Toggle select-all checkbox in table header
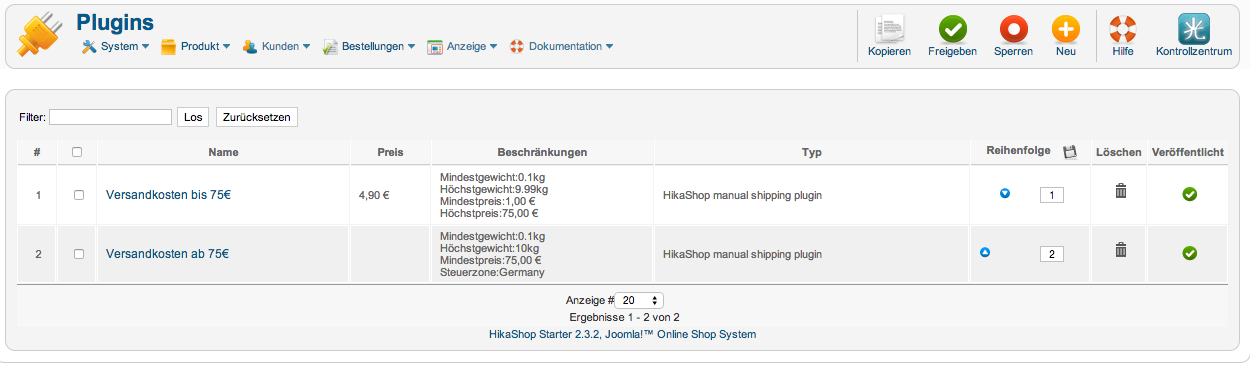 coord(77,152)
